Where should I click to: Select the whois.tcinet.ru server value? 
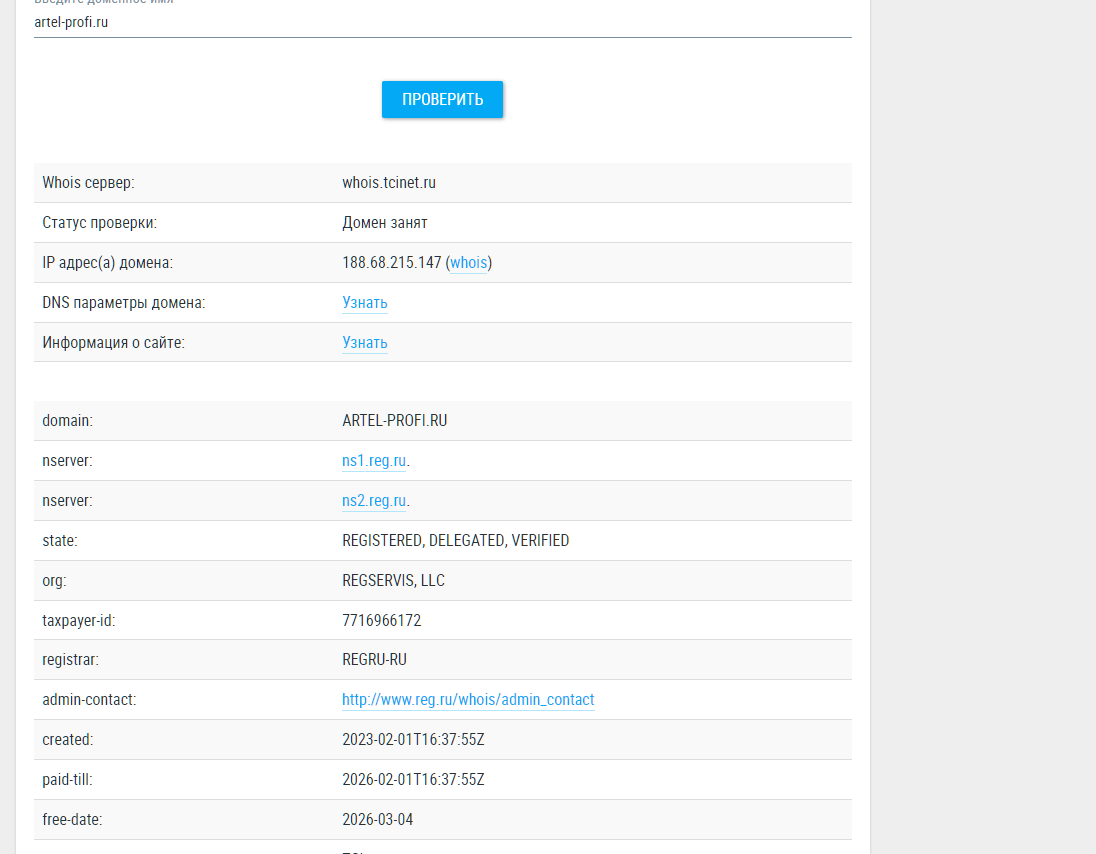tap(389, 183)
